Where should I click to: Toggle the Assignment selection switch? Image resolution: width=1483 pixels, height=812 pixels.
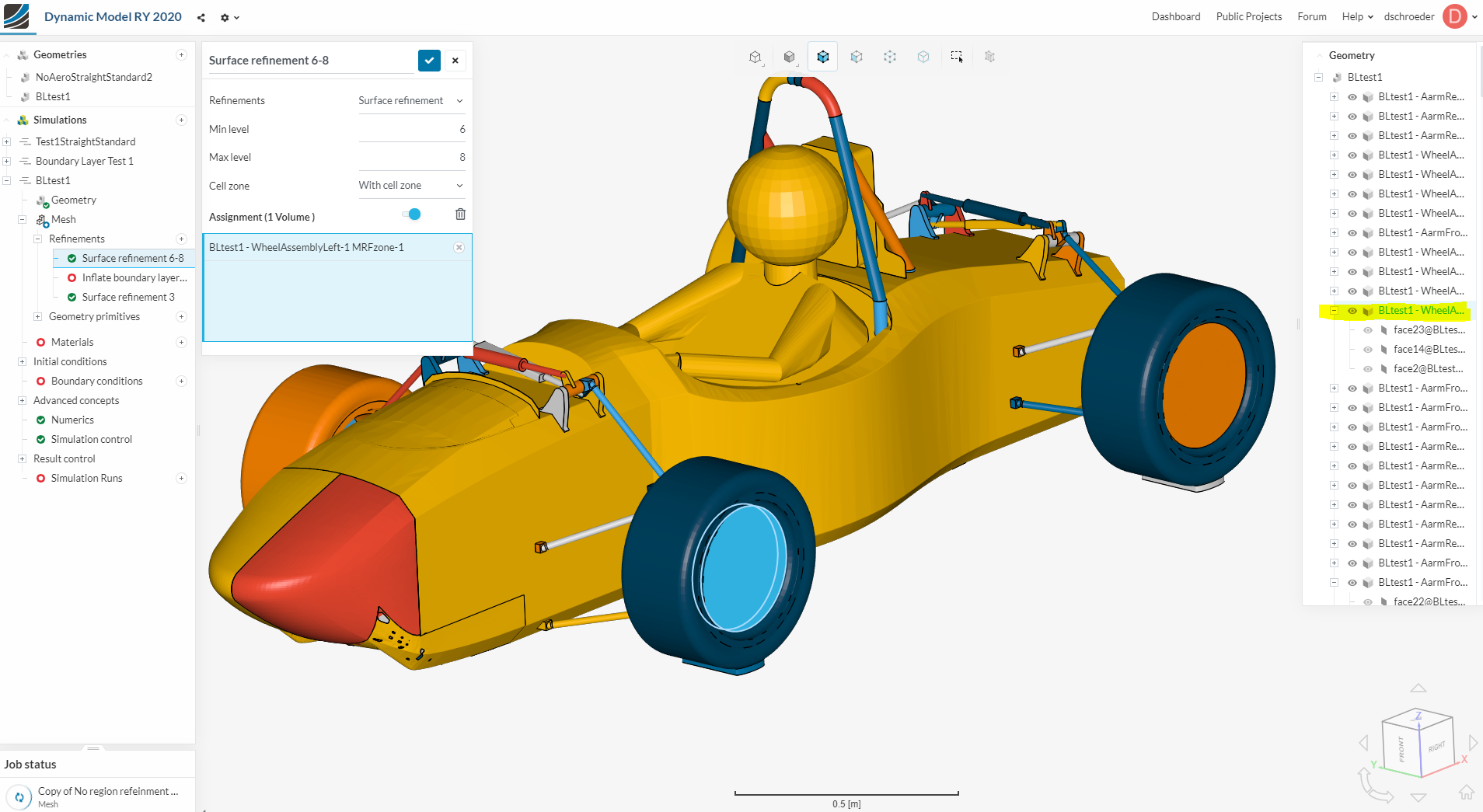(x=412, y=214)
